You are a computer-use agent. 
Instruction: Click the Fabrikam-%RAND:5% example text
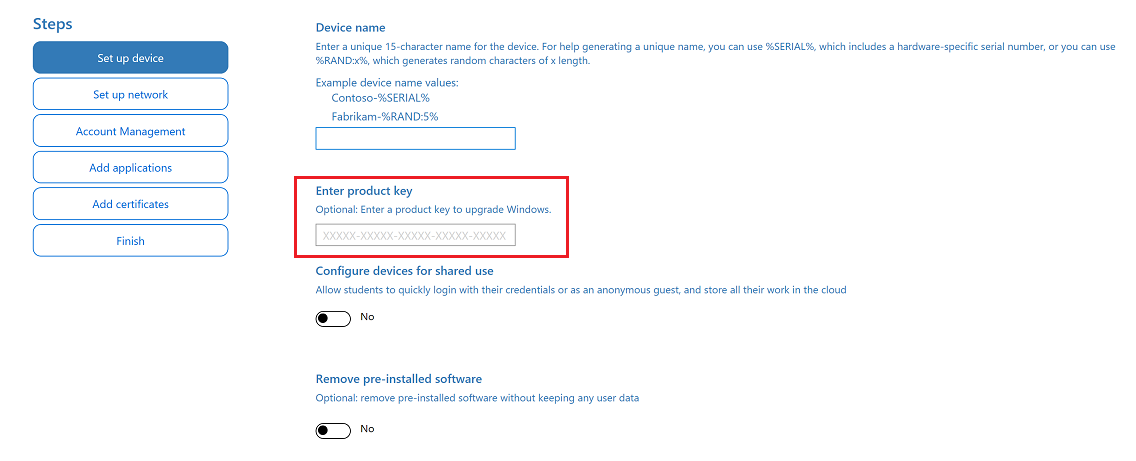[384, 116]
